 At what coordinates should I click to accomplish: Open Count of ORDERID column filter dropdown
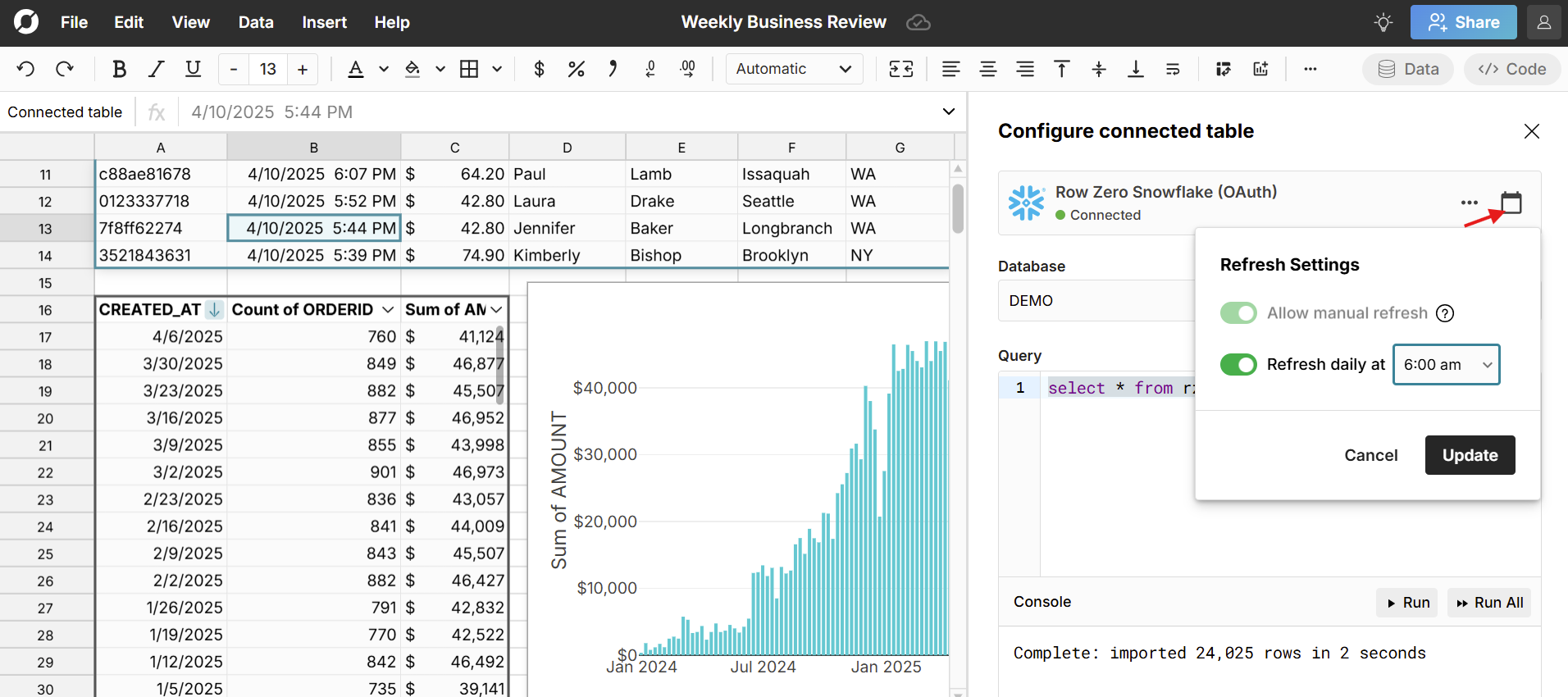388,310
